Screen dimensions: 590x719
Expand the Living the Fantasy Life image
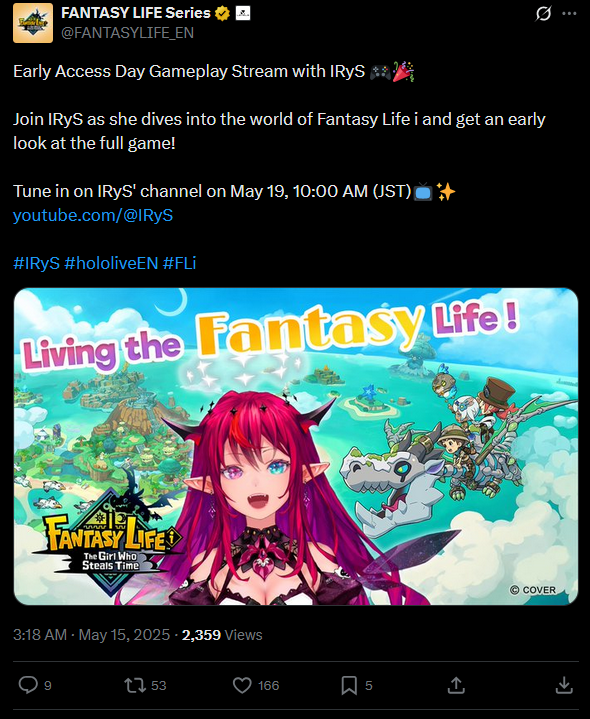tap(296, 446)
